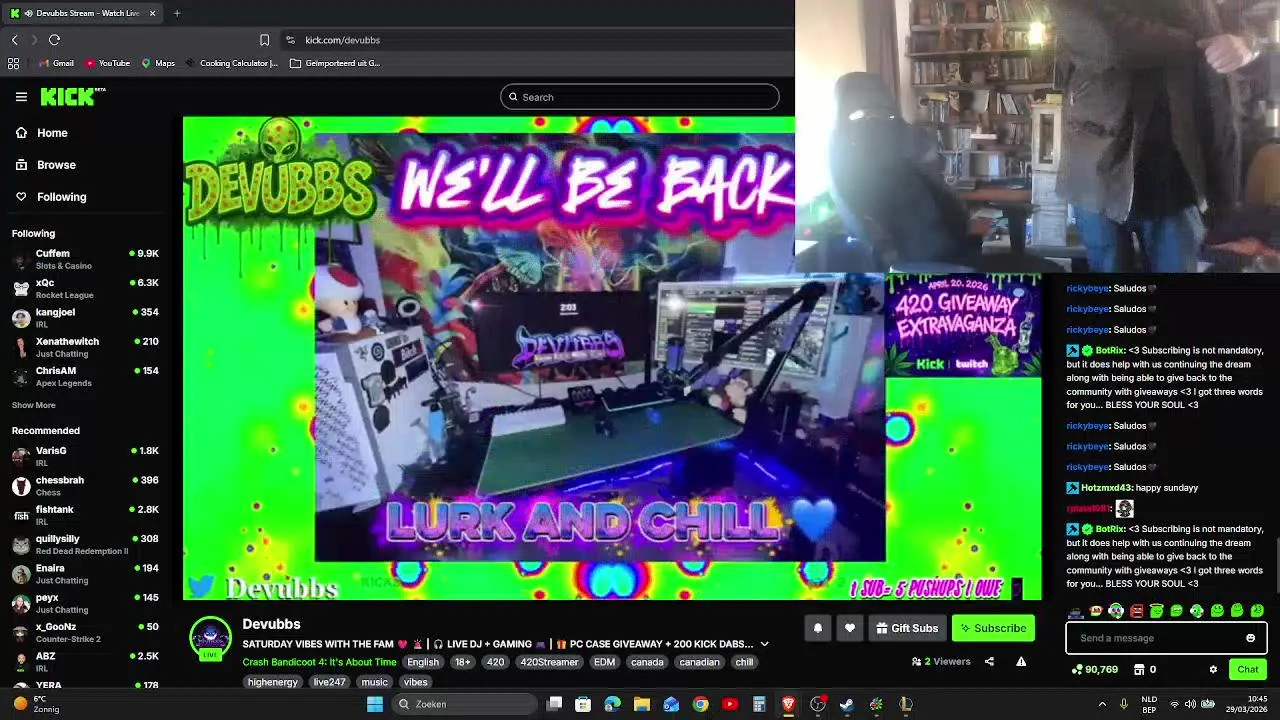Open the chat shop icon
Viewport: 1280px width, 720px height.
(1138, 669)
